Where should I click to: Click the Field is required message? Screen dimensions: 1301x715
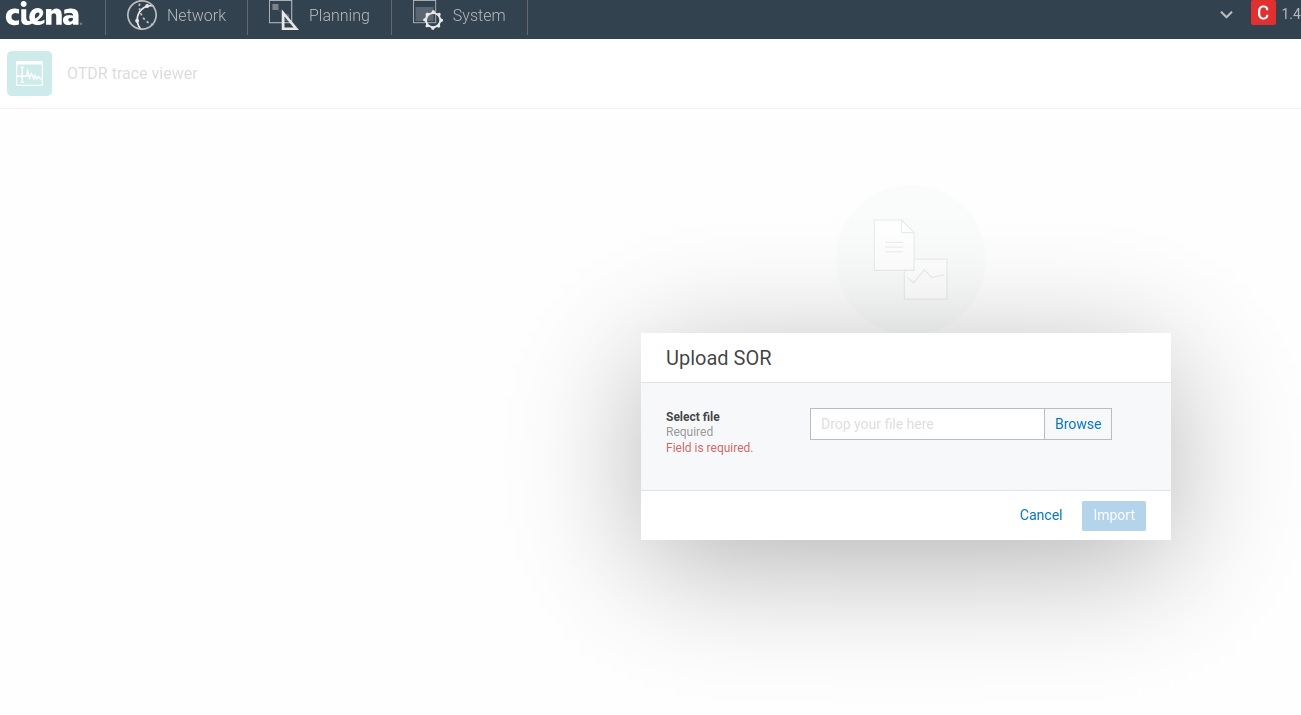point(709,447)
